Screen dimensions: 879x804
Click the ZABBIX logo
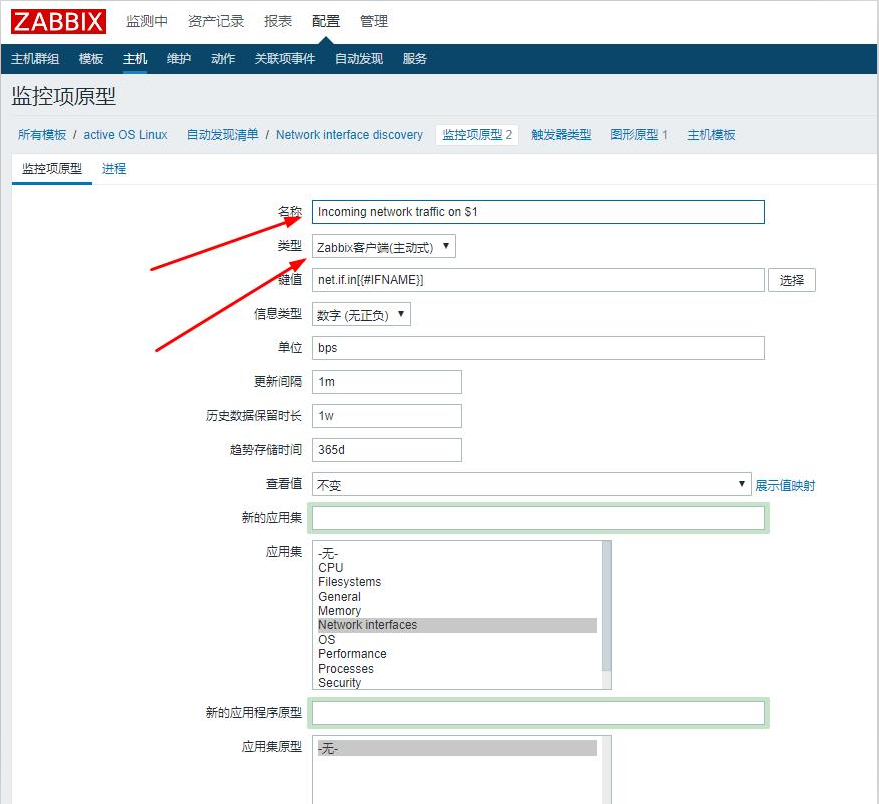pyautogui.click(x=58, y=21)
